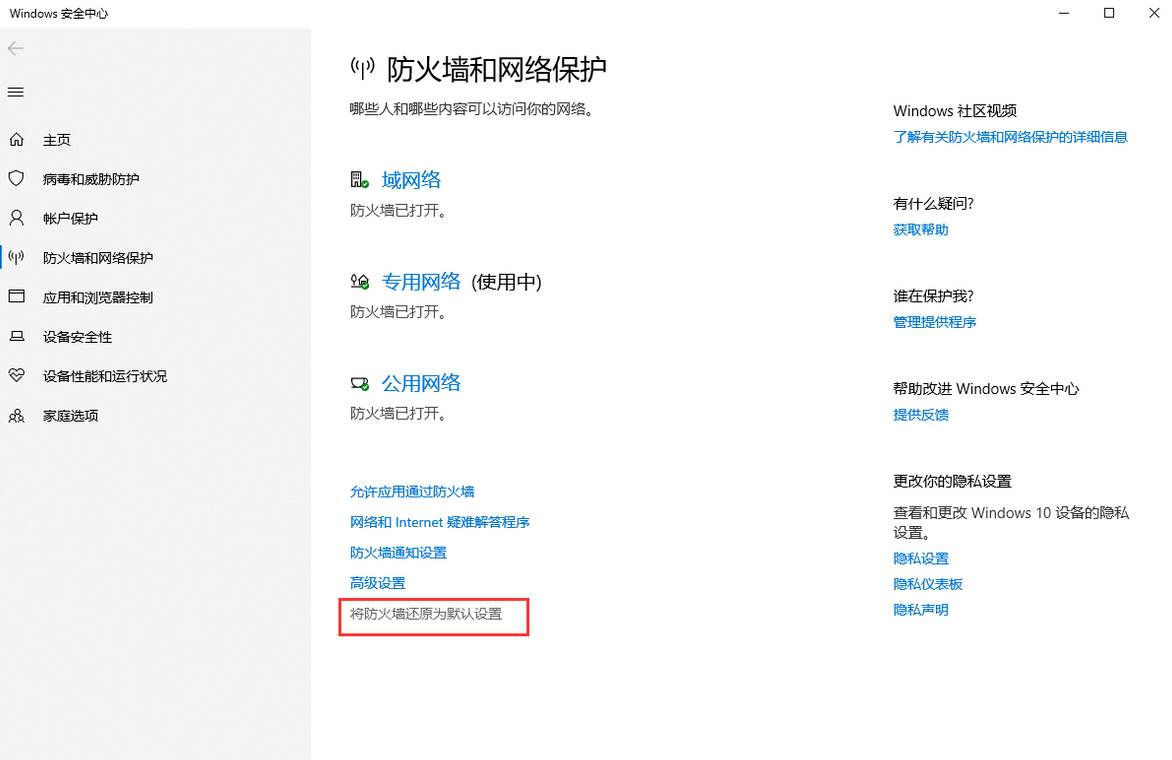Click the 有什么疑问? heading
The image size is (1172, 760).
coord(934,203)
